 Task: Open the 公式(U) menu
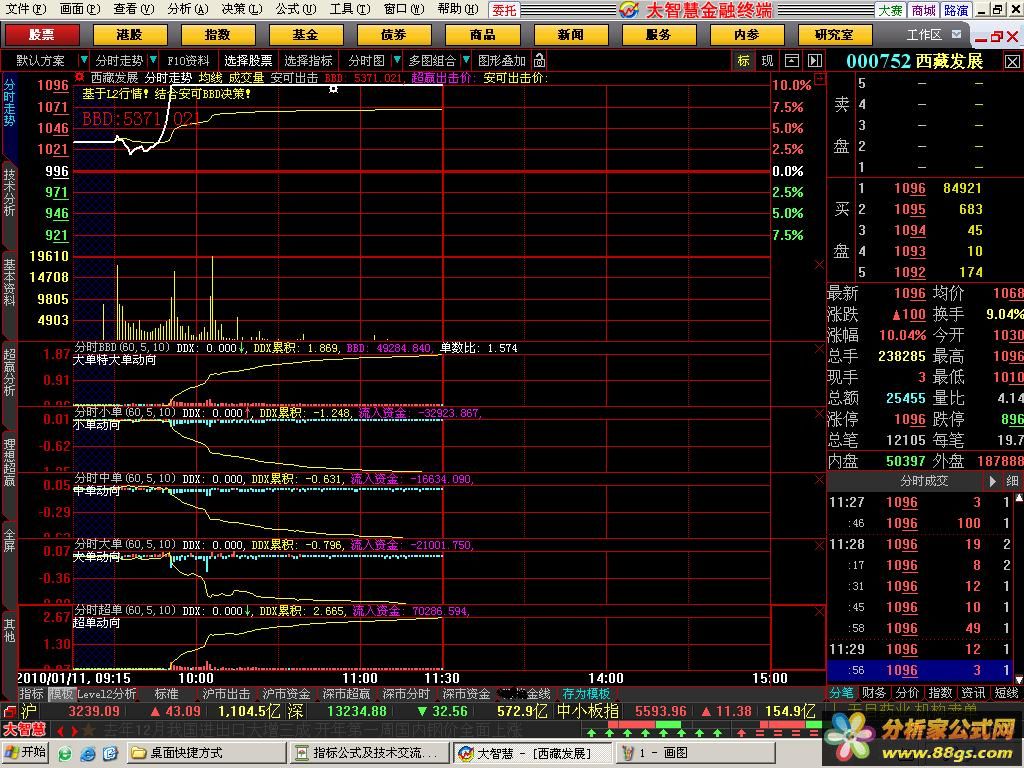click(x=295, y=9)
